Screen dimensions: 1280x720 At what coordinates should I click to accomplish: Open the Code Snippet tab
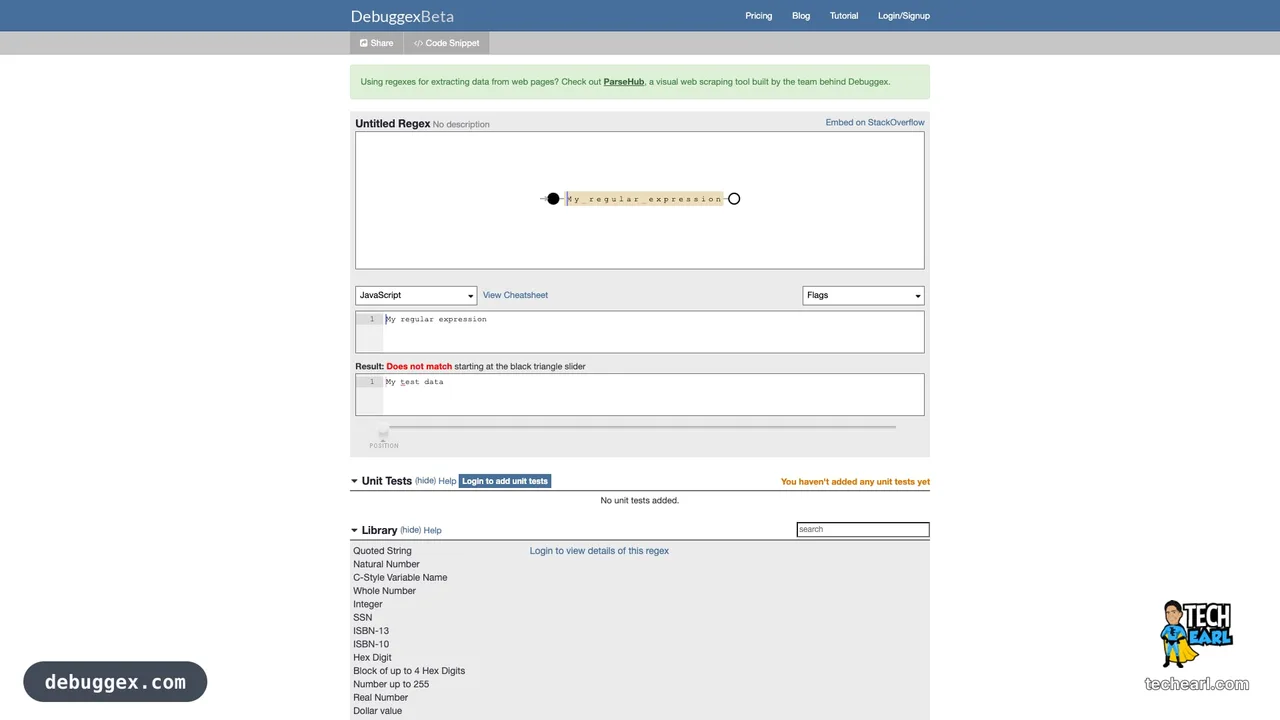click(447, 43)
